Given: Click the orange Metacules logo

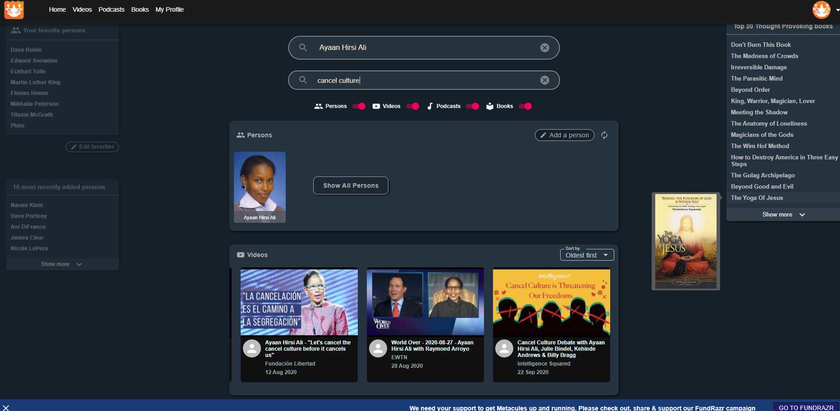Looking at the screenshot, I should pos(14,10).
